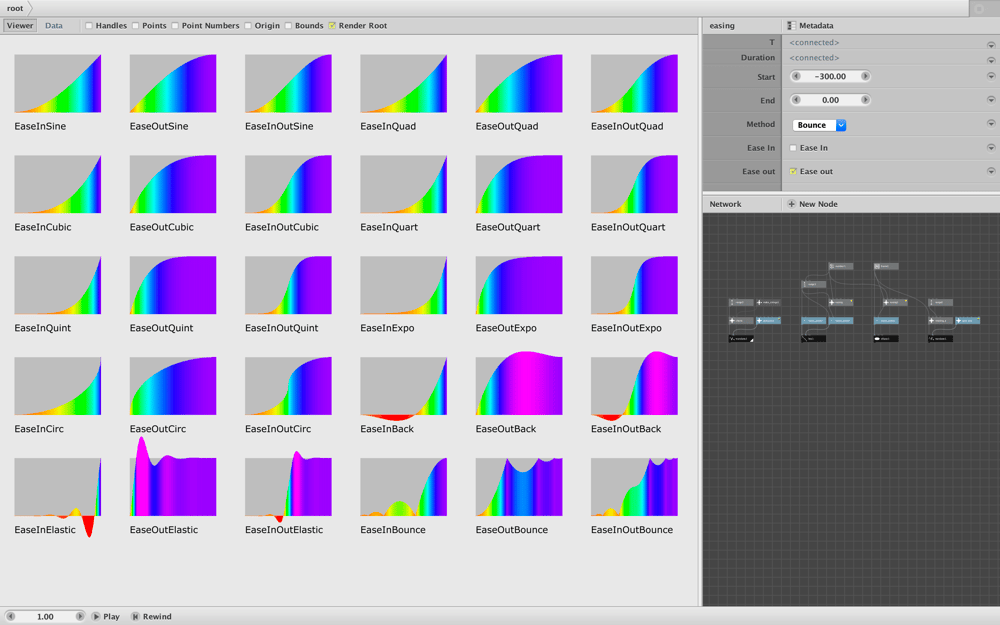This screenshot has width=1000, height=625.
Task: Click the EaseInElastic curve thumbnail
Action: (57, 496)
